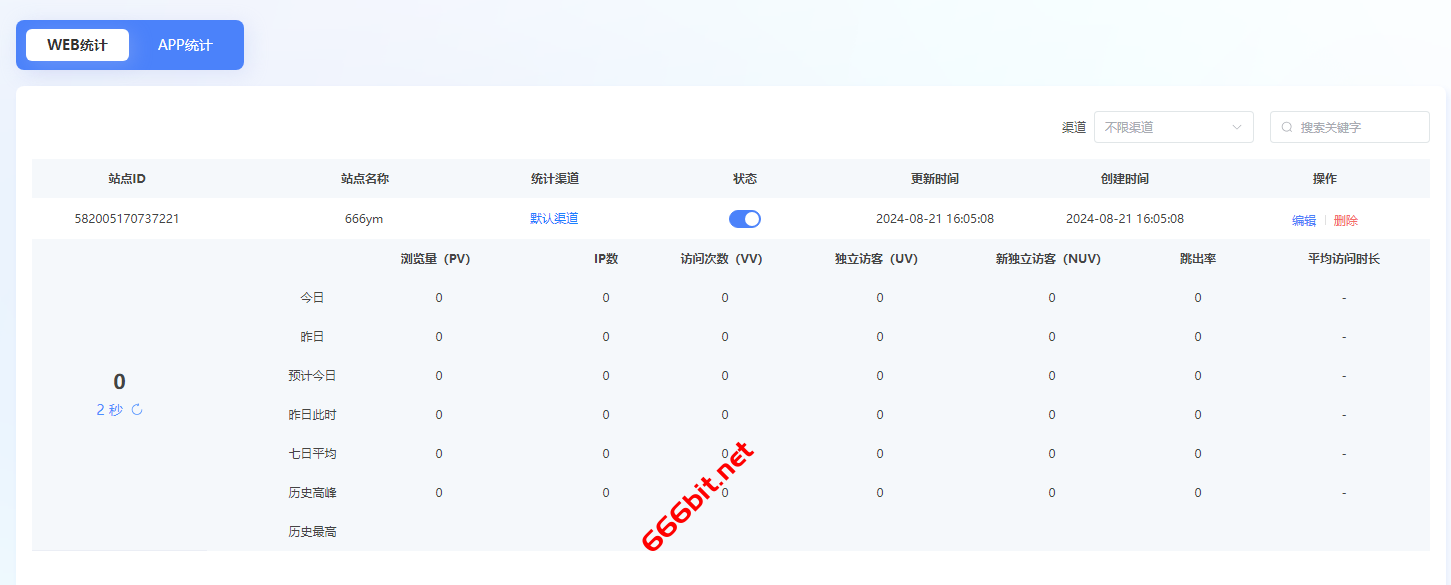Click 编辑 to edit the site
1451x585 pixels.
point(1304,221)
